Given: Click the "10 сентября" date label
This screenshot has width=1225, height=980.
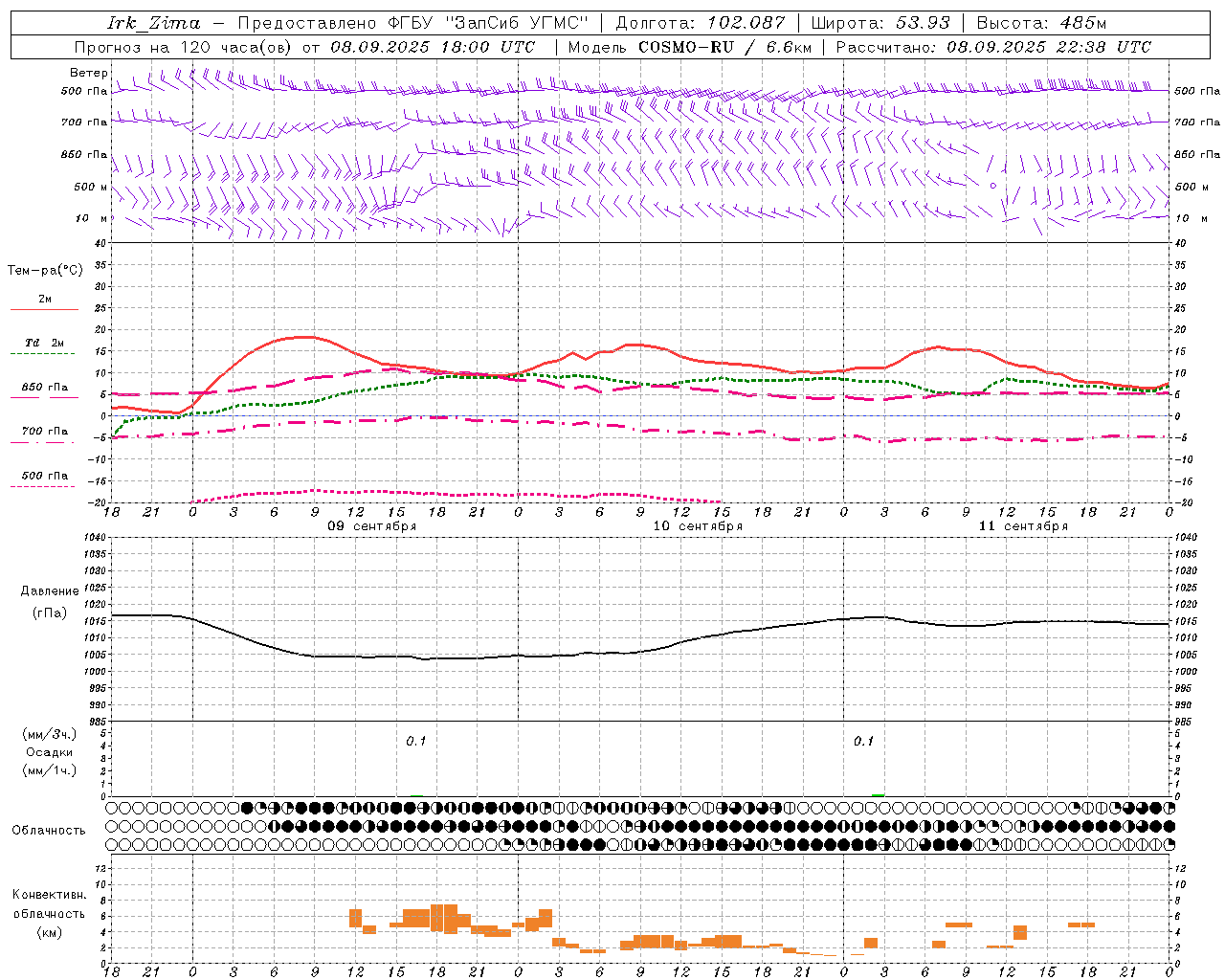Looking at the screenshot, I should (x=698, y=526).
